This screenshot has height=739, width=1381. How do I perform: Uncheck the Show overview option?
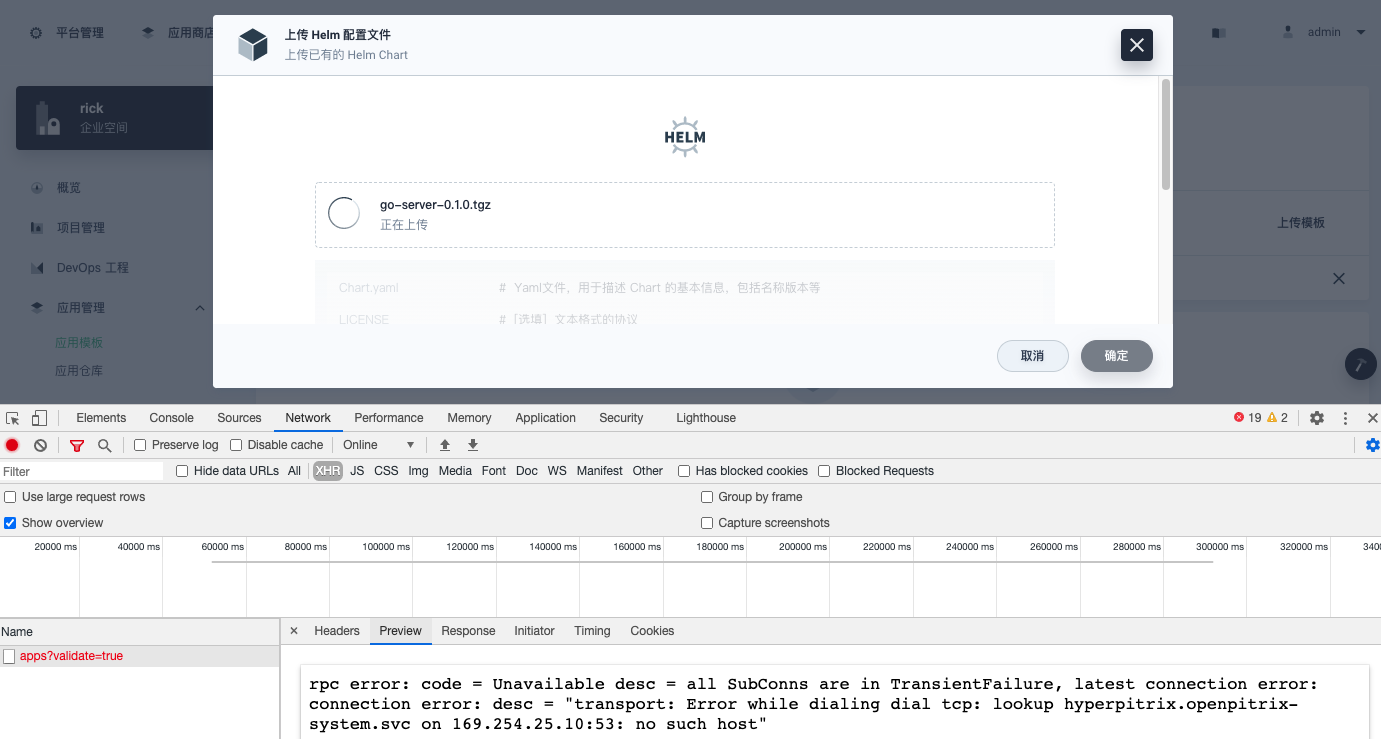(x=9, y=522)
